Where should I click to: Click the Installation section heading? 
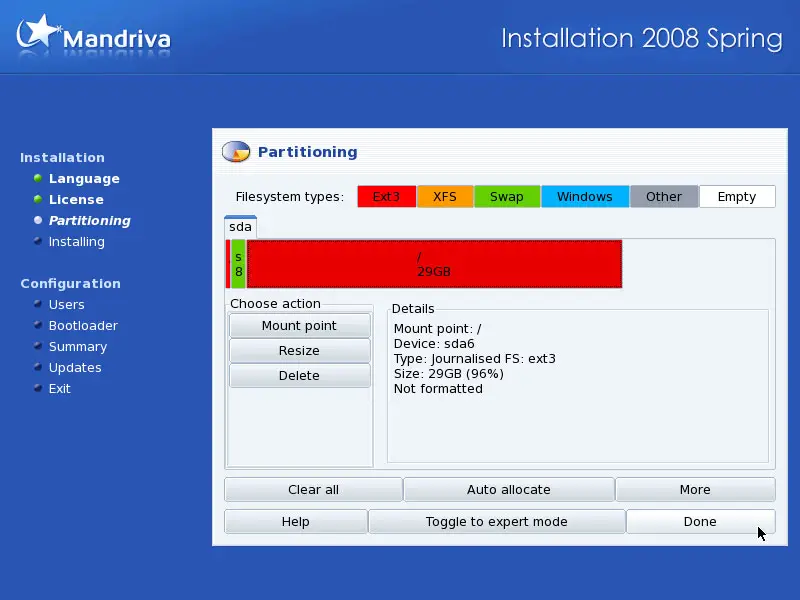click(62, 158)
